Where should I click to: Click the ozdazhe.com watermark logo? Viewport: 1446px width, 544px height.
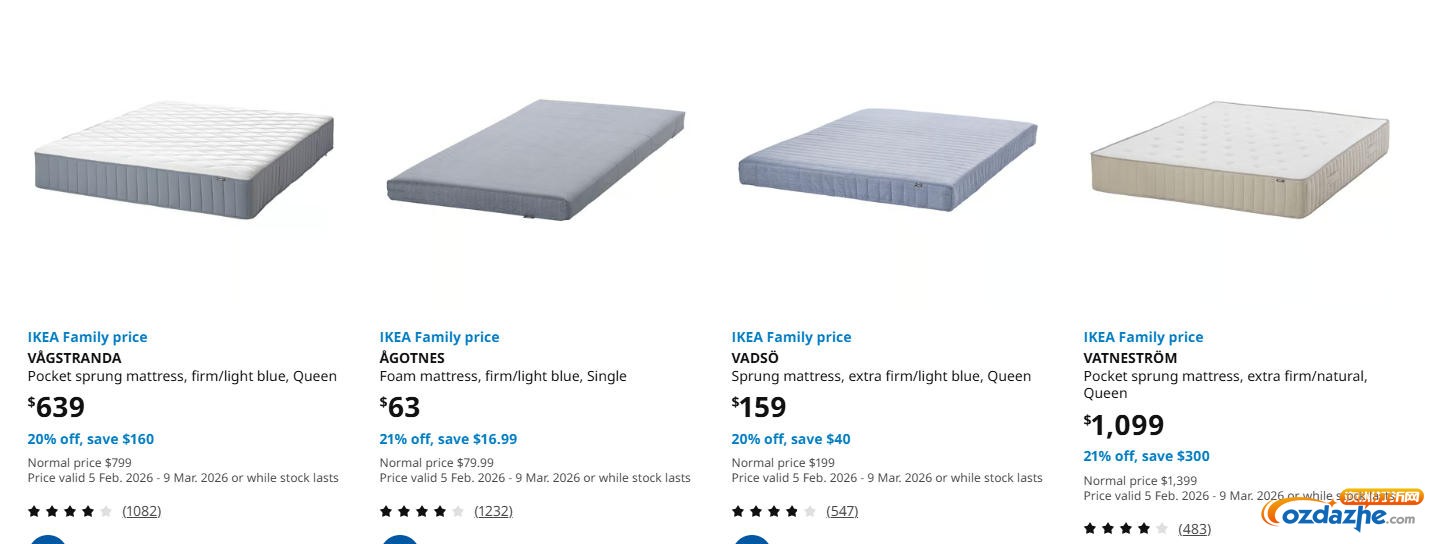point(1340,513)
